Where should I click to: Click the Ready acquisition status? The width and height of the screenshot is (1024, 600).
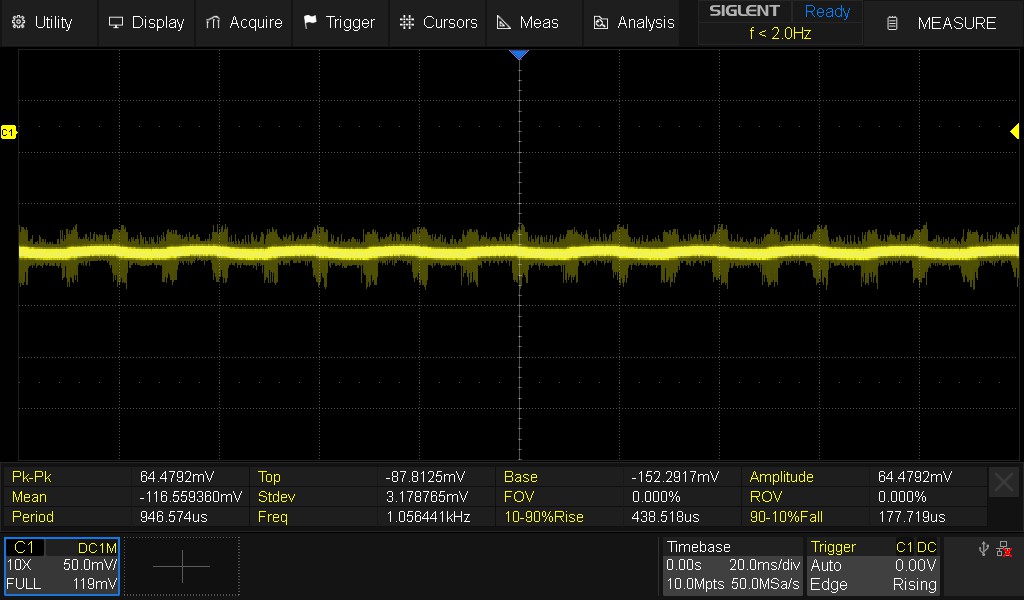tap(827, 11)
